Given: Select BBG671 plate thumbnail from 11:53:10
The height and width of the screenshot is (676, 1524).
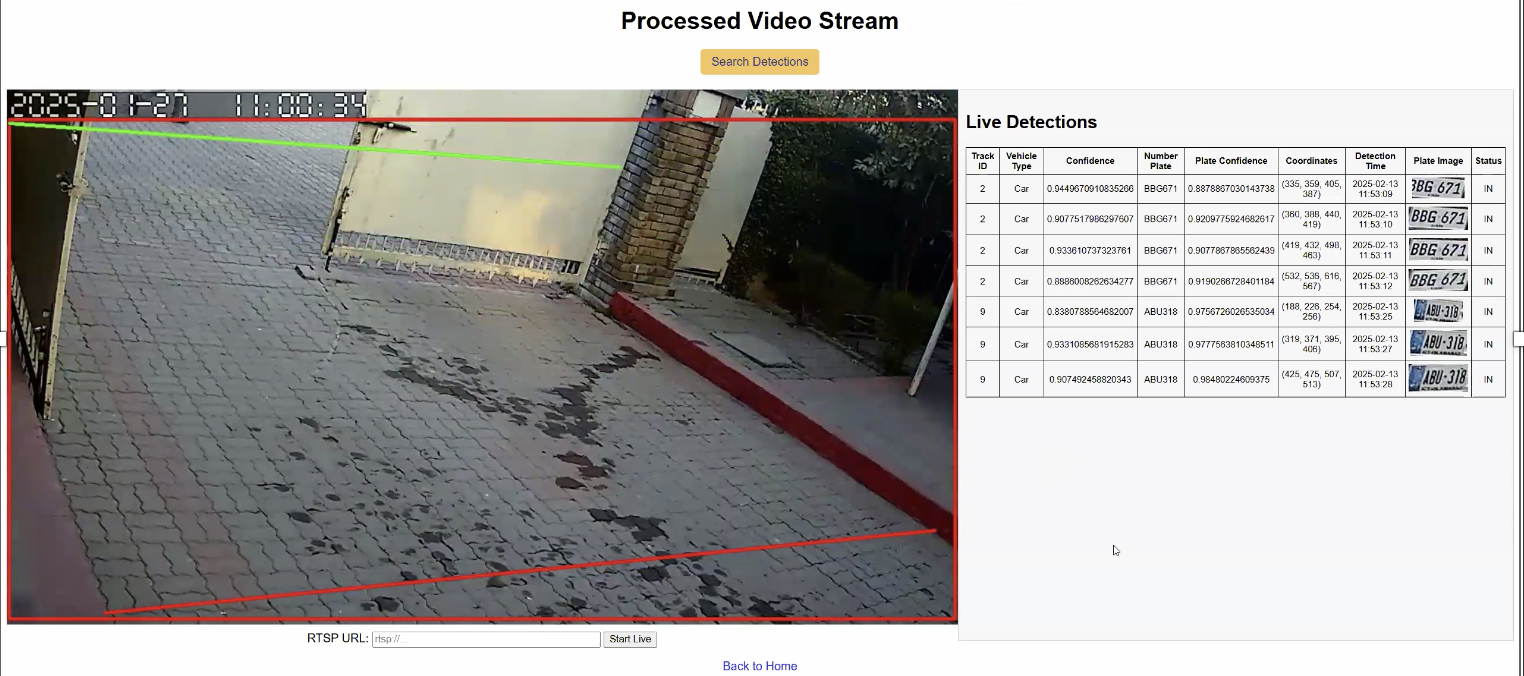Looking at the screenshot, I should pyautogui.click(x=1437, y=218).
